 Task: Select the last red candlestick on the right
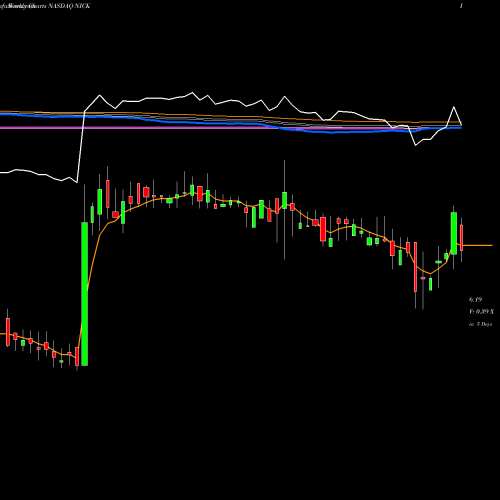[x=462, y=238]
